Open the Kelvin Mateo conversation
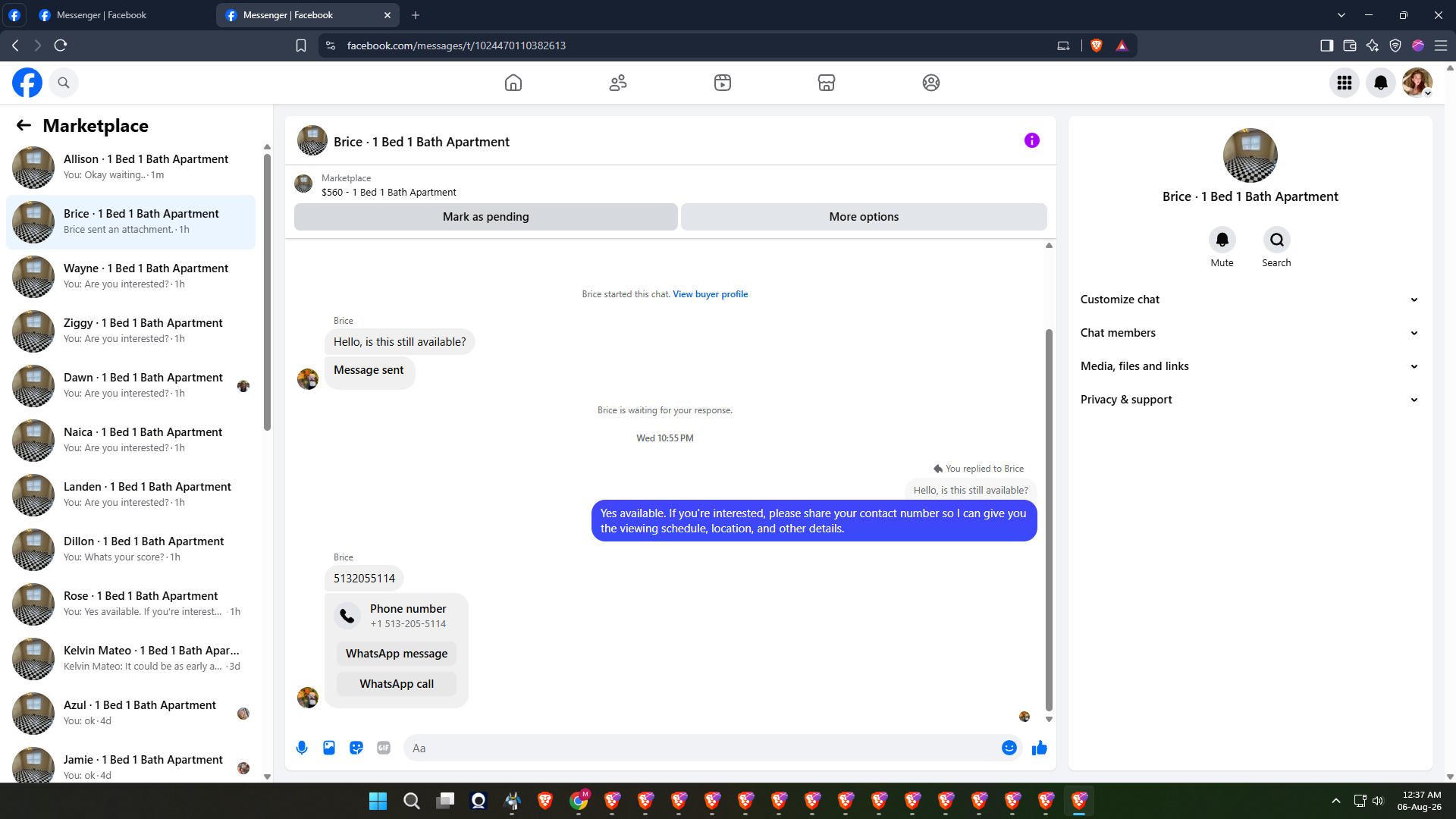Viewport: 1456px width, 819px height. pos(130,658)
